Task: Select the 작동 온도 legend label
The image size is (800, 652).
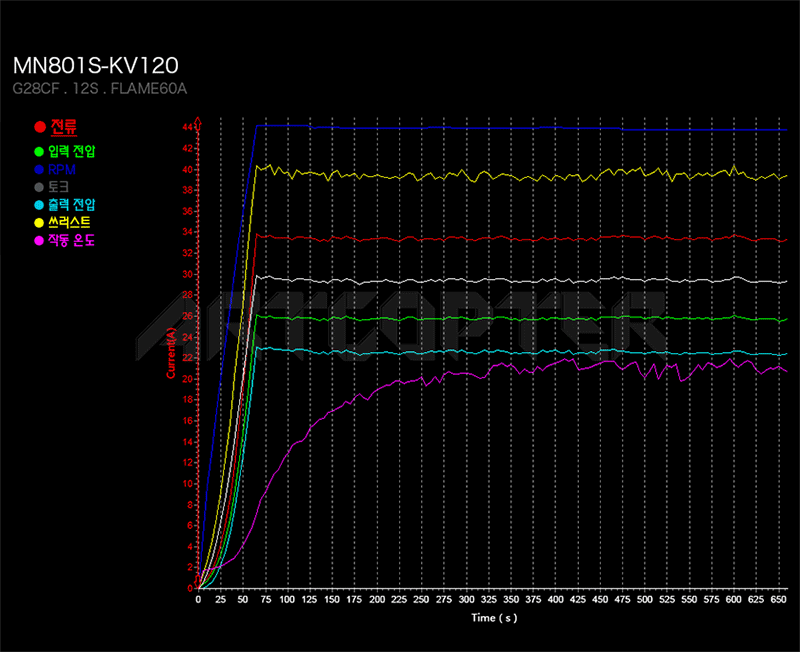Action: (x=72, y=240)
